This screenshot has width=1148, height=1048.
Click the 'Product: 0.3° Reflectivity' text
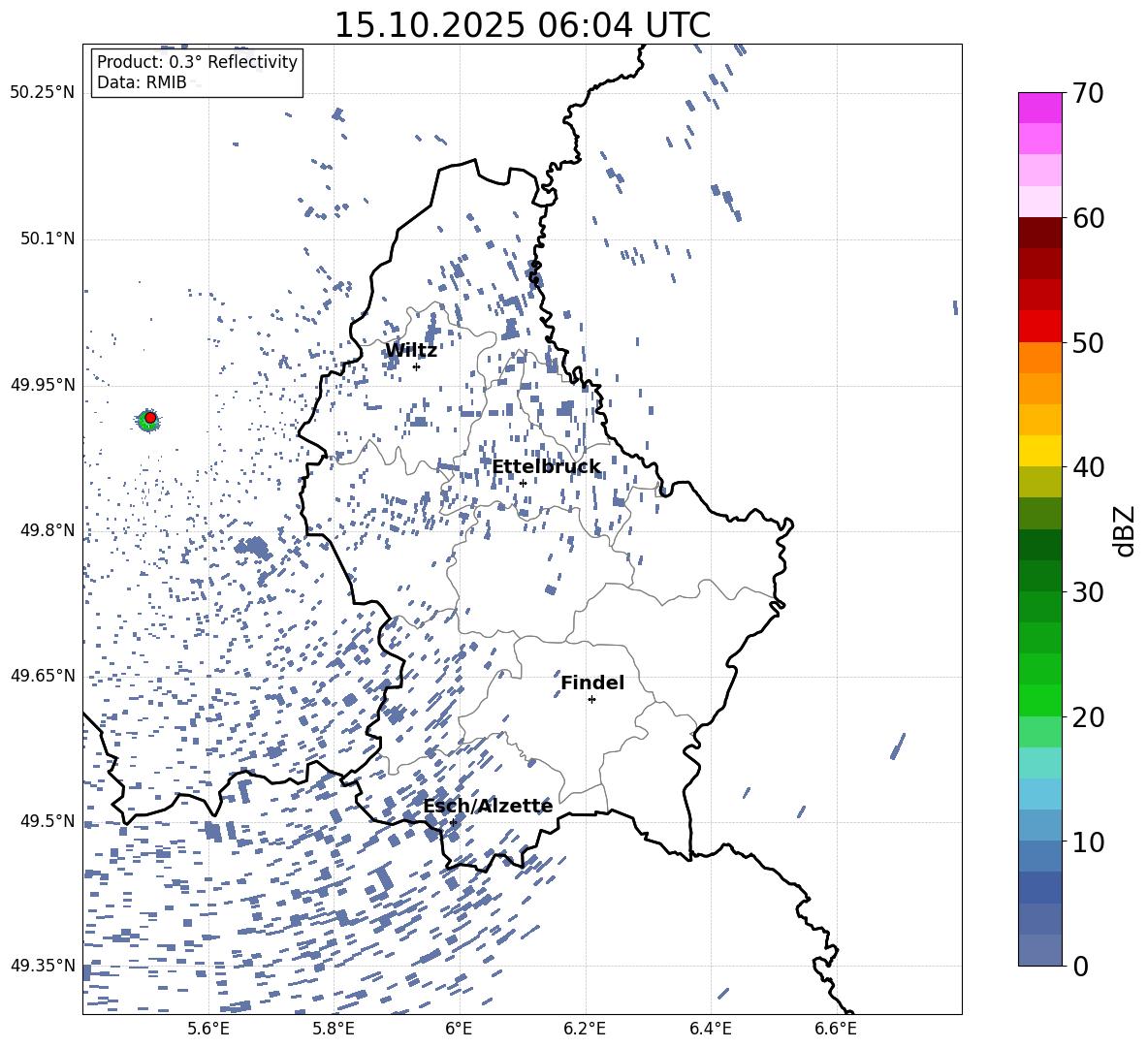197,62
